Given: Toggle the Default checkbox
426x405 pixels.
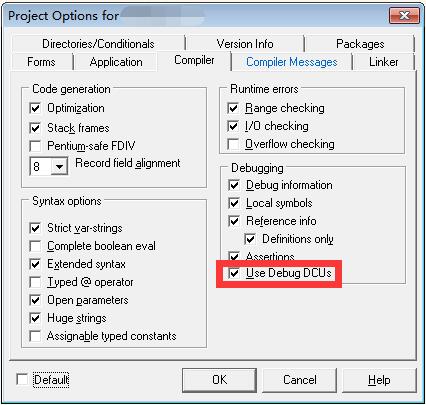Looking at the screenshot, I should (22, 379).
